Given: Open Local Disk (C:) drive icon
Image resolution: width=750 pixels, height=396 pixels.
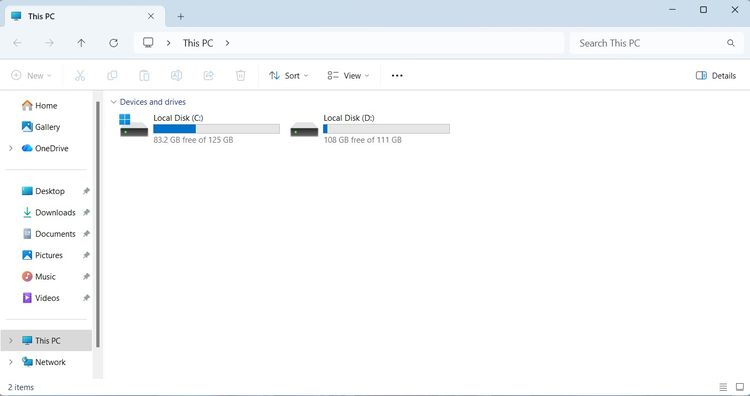Looking at the screenshot, I should click(x=133, y=125).
